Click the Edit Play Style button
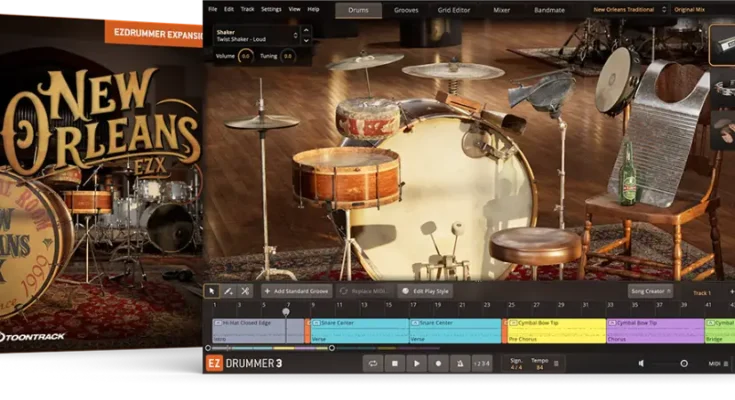Image resolution: width=735 pixels, height=400 pixels. (424, 291)
